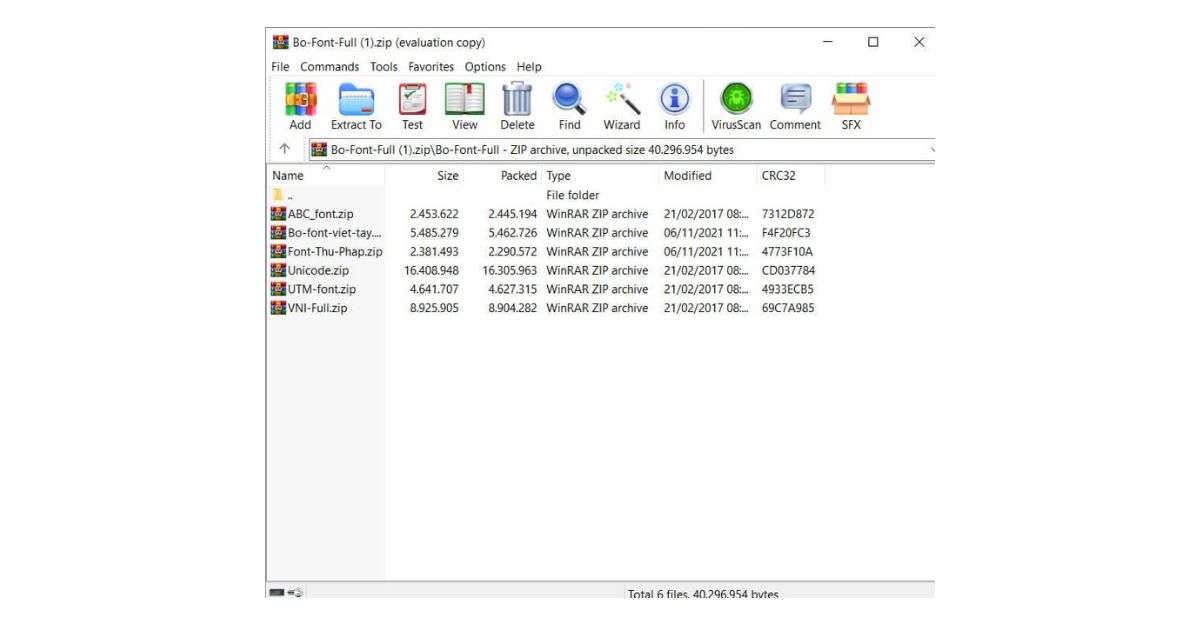Select the VNI-Full.zip file name

click(317, 308)
